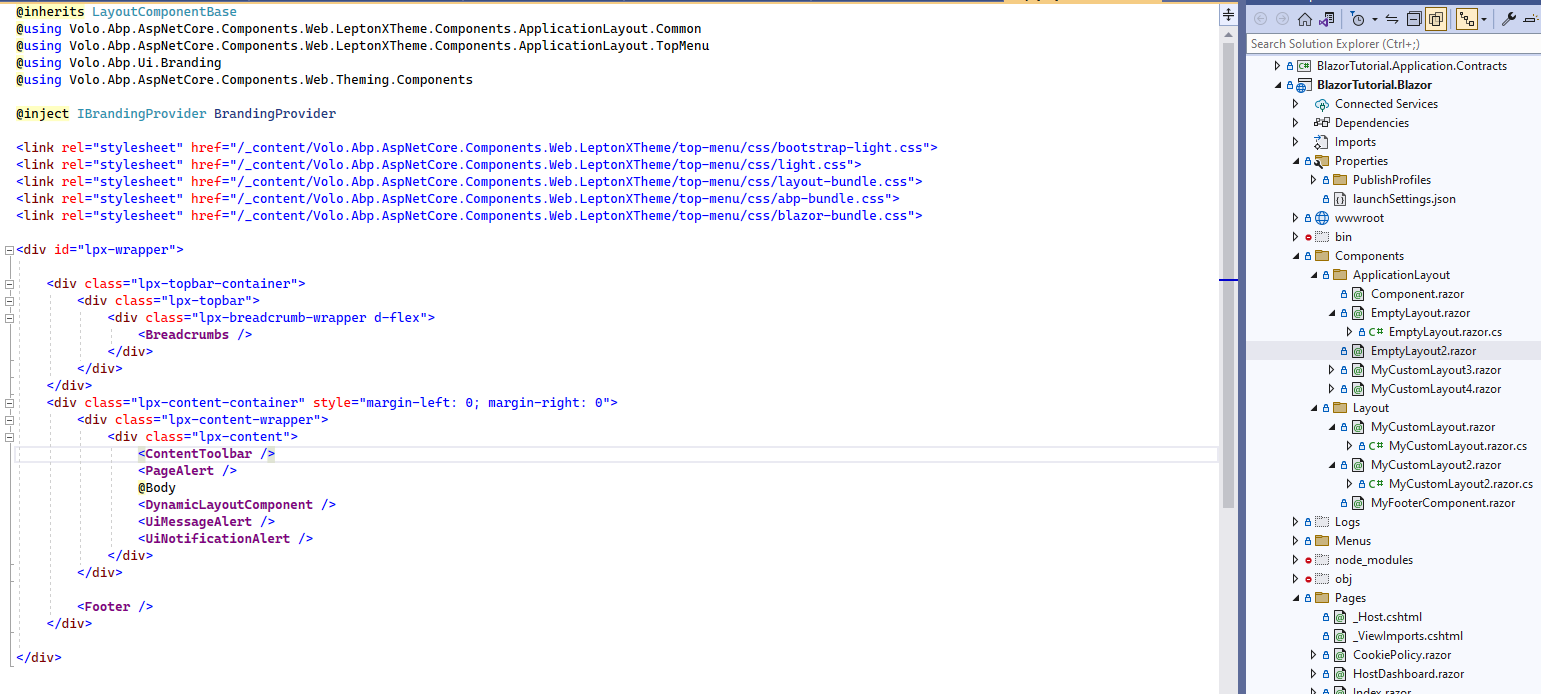Collapse the lpx-content-container div outlining box
Screen dimensions: 1541x694
click(9, 403)
